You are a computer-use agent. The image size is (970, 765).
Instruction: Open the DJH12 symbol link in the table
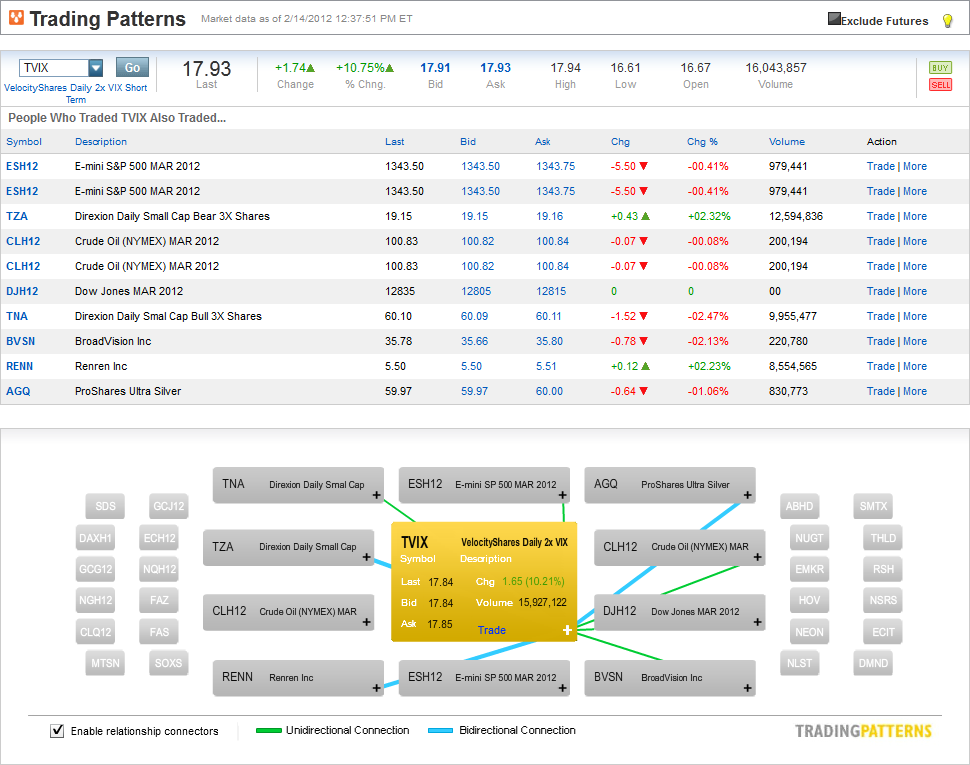tap(22, 291)
